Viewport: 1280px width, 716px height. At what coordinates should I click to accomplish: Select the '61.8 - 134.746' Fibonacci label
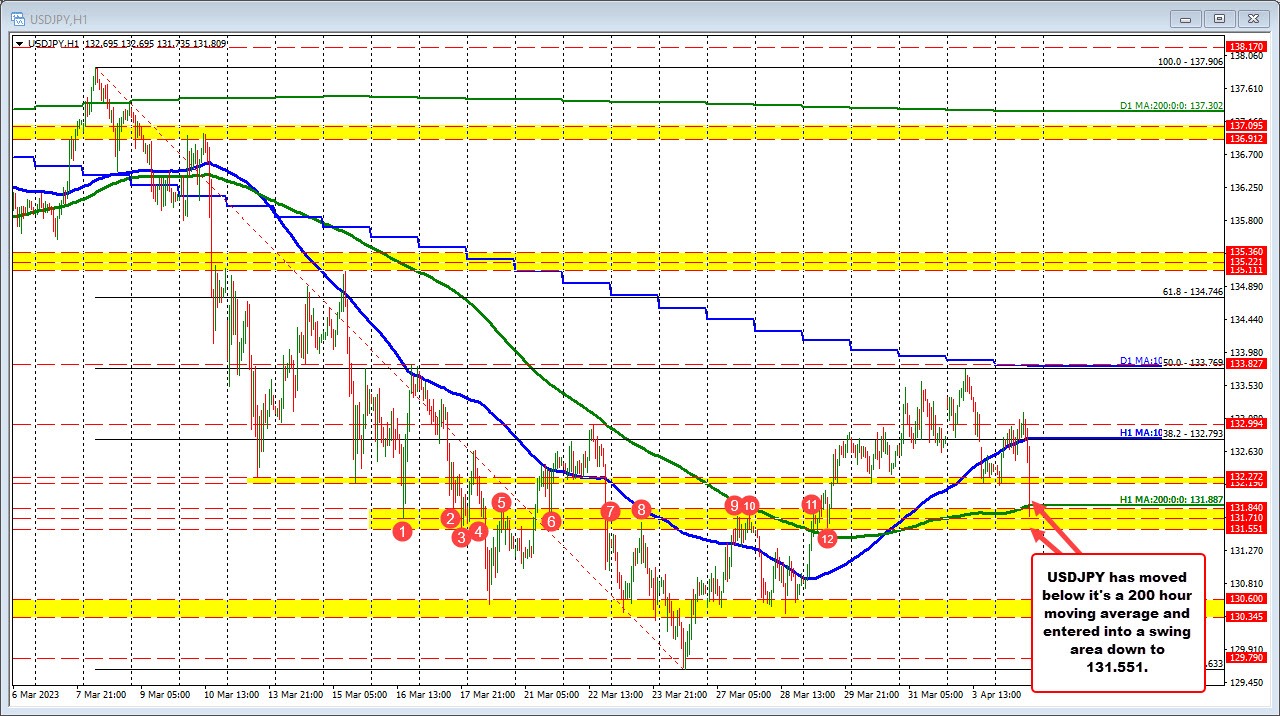(1193, 292)
